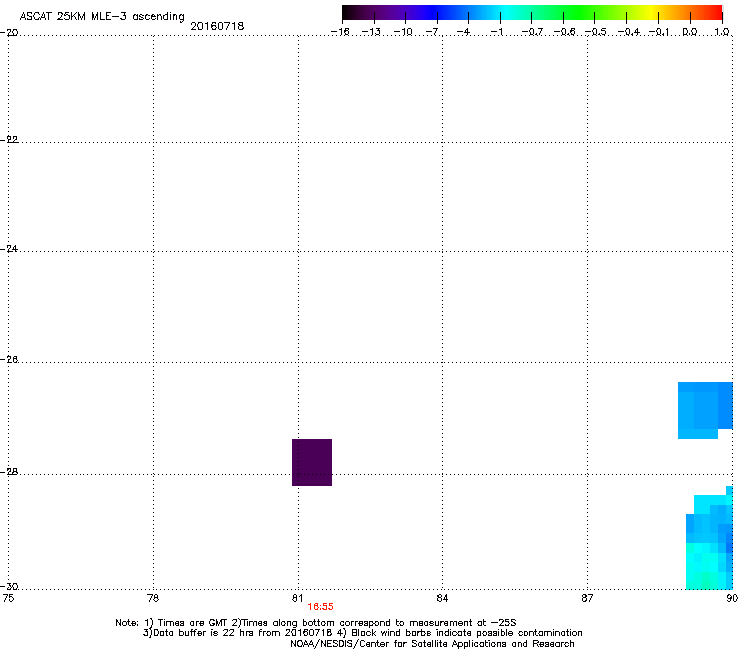Click the latitude axis label -30
This screenshot has height=650, width=740.
pyautogui.click(x=9, y=587)
